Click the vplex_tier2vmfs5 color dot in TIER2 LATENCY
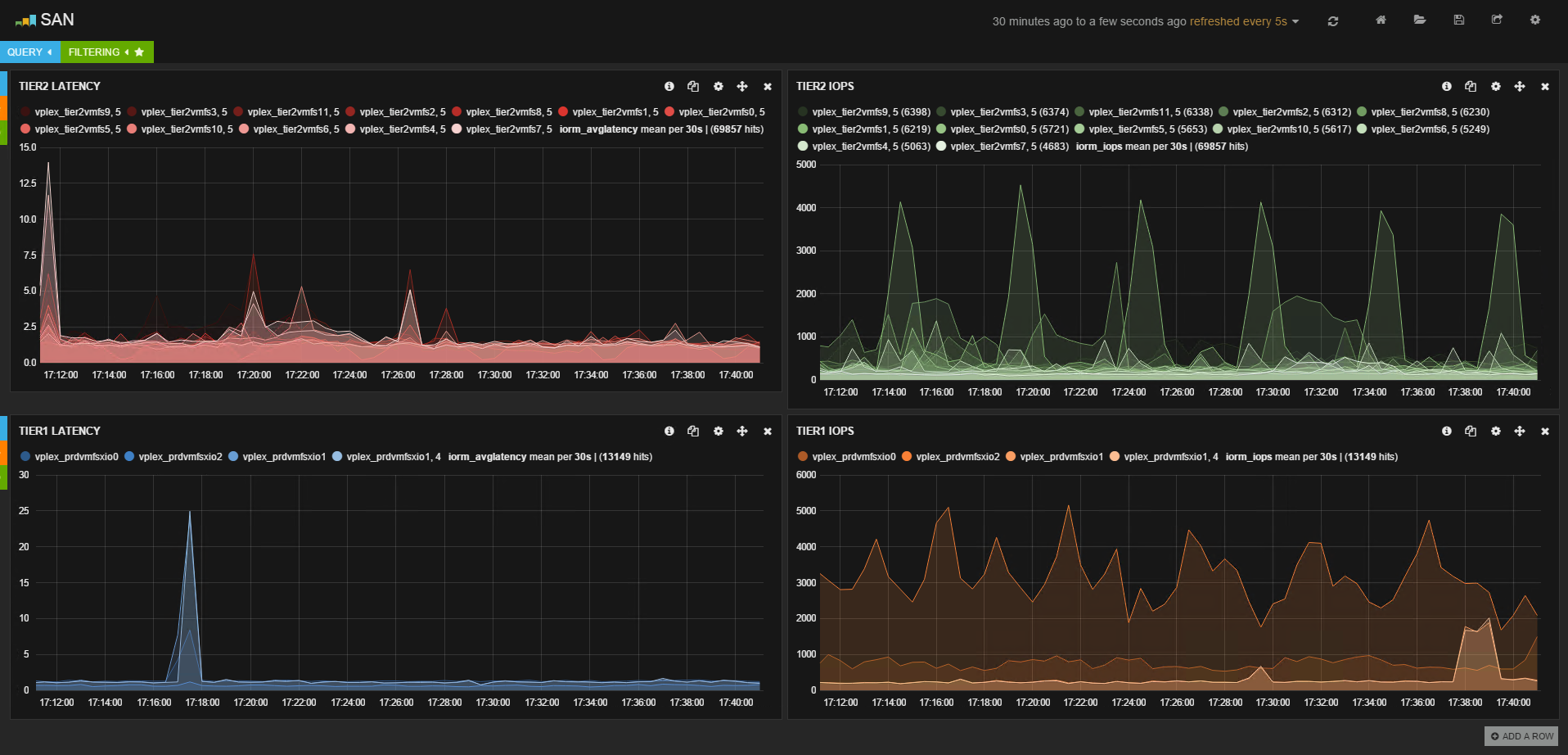The height and width of the screenshot is (755, 1568). pos(25,129)
